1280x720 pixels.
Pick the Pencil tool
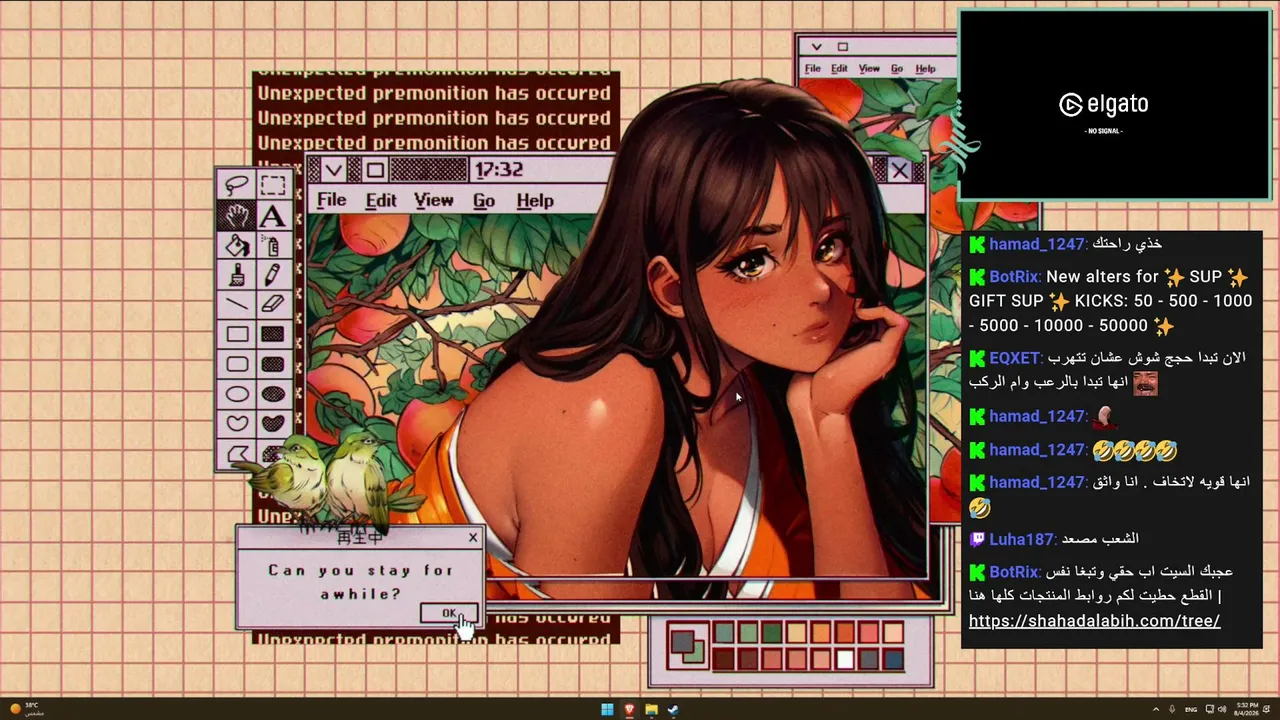point(272,275)
